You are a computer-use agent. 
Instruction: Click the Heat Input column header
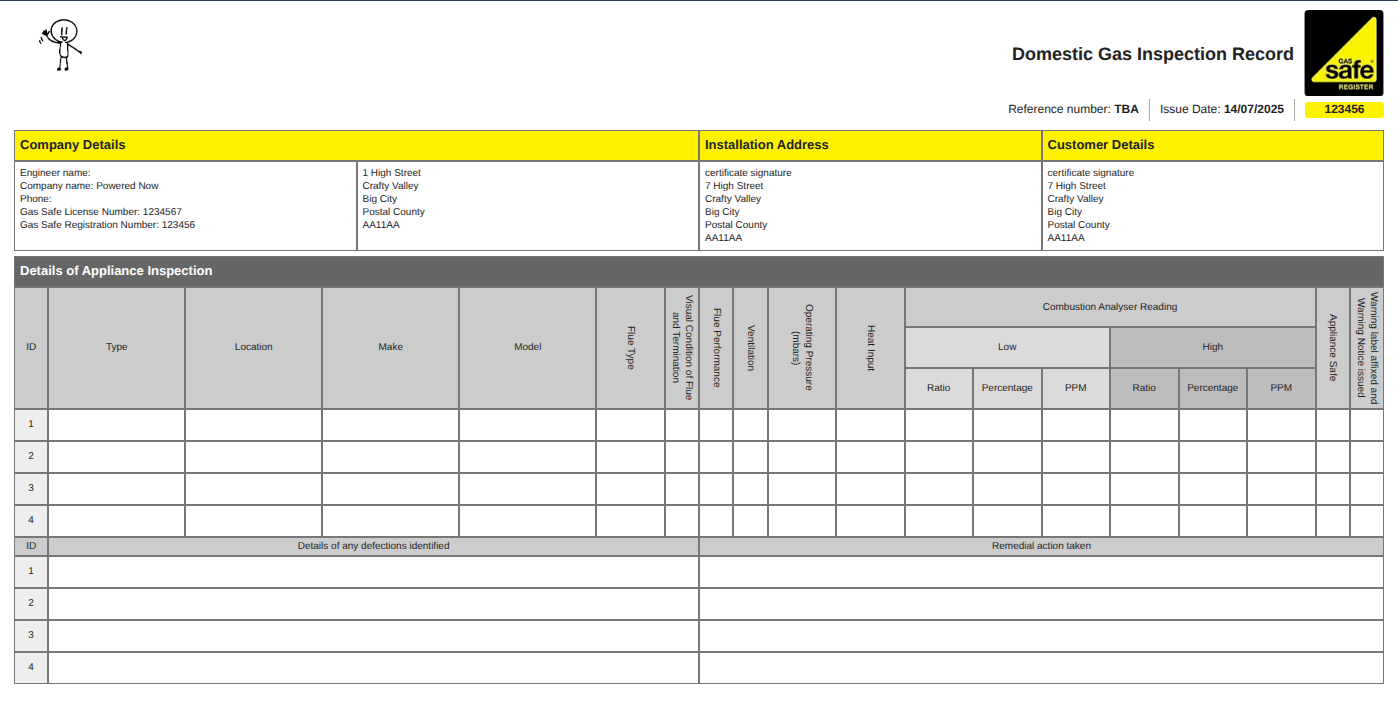(x=871, y=348)
